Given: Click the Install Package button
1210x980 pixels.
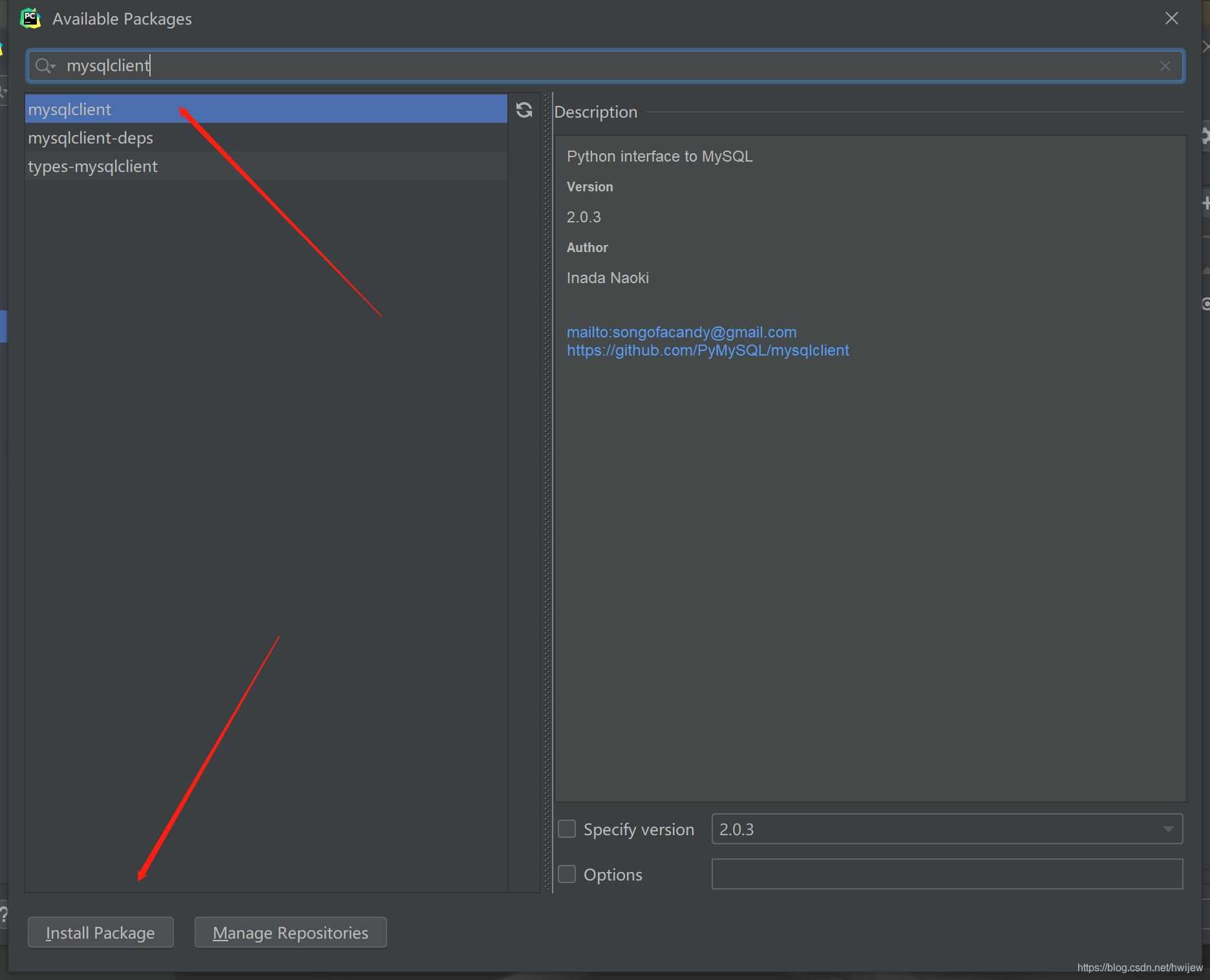Looking at the screenshot, I should coord(100,932).
